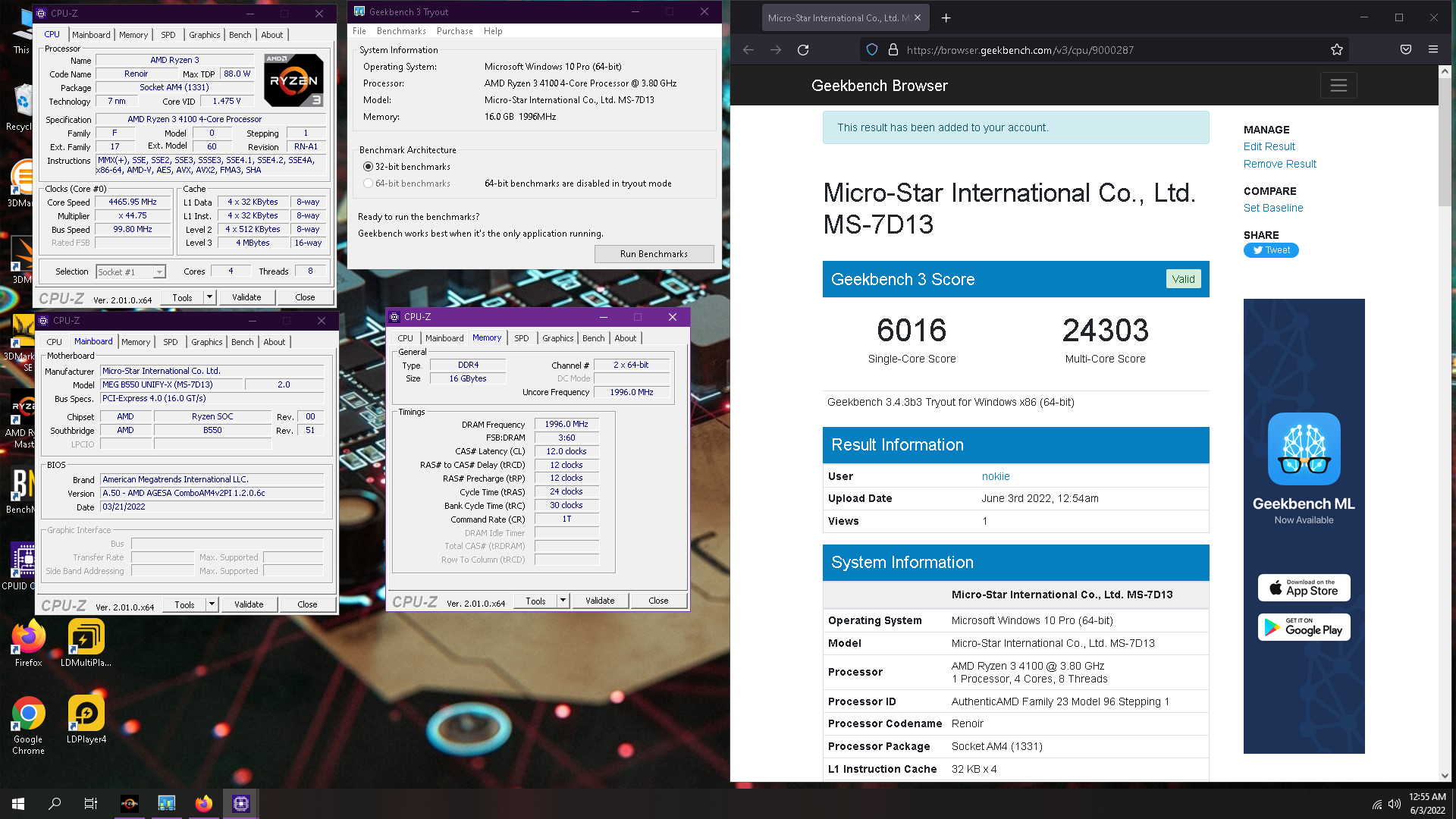Go back in Firefox

[x=748, y=50]
